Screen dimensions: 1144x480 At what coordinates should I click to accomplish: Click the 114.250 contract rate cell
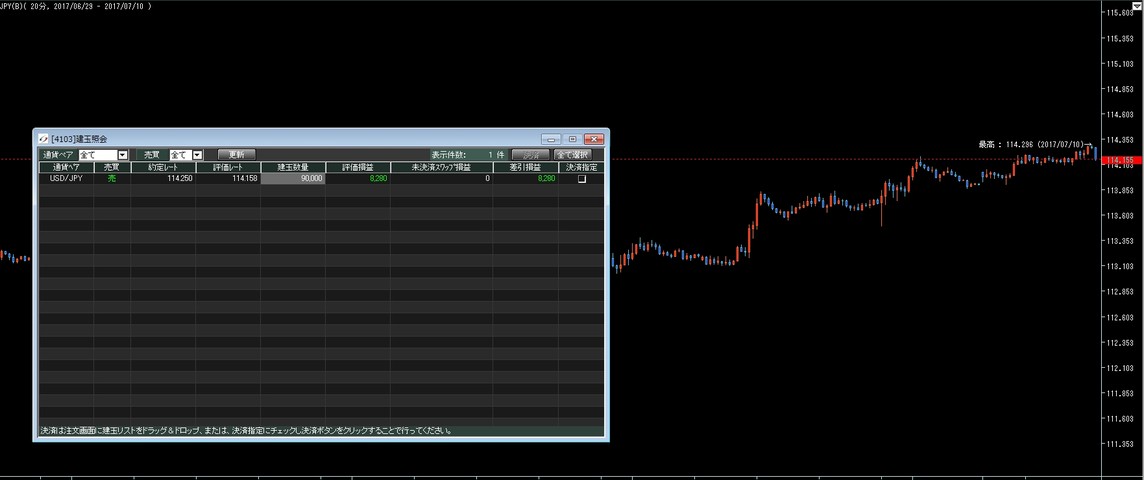pyautogui.click(x=163, y=179)
